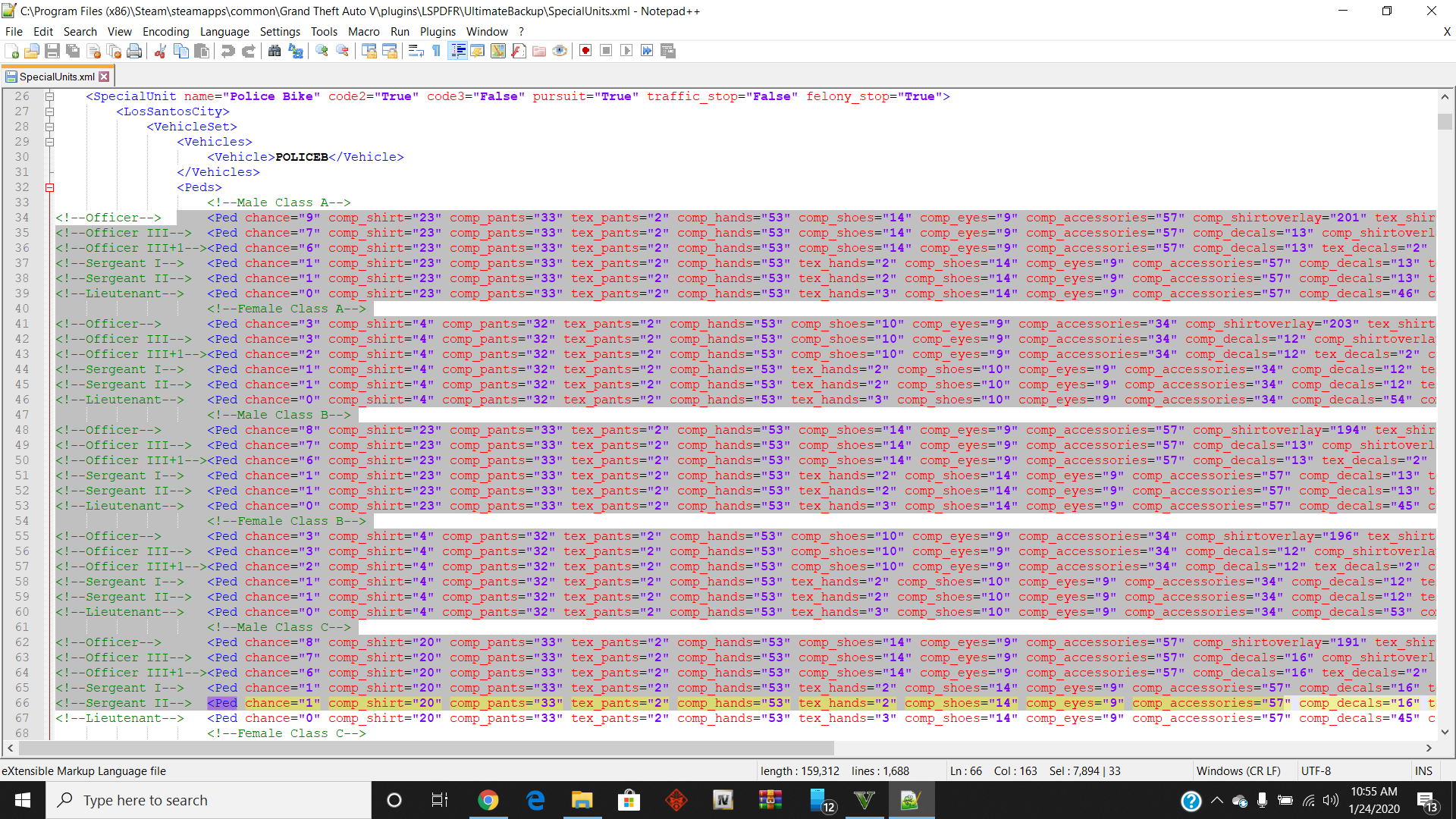Image resolution: width=1456 pixels, height=819 pixels.
Task: Collapse the Vehicles fold marker on line 29
Action: point(49,142)
